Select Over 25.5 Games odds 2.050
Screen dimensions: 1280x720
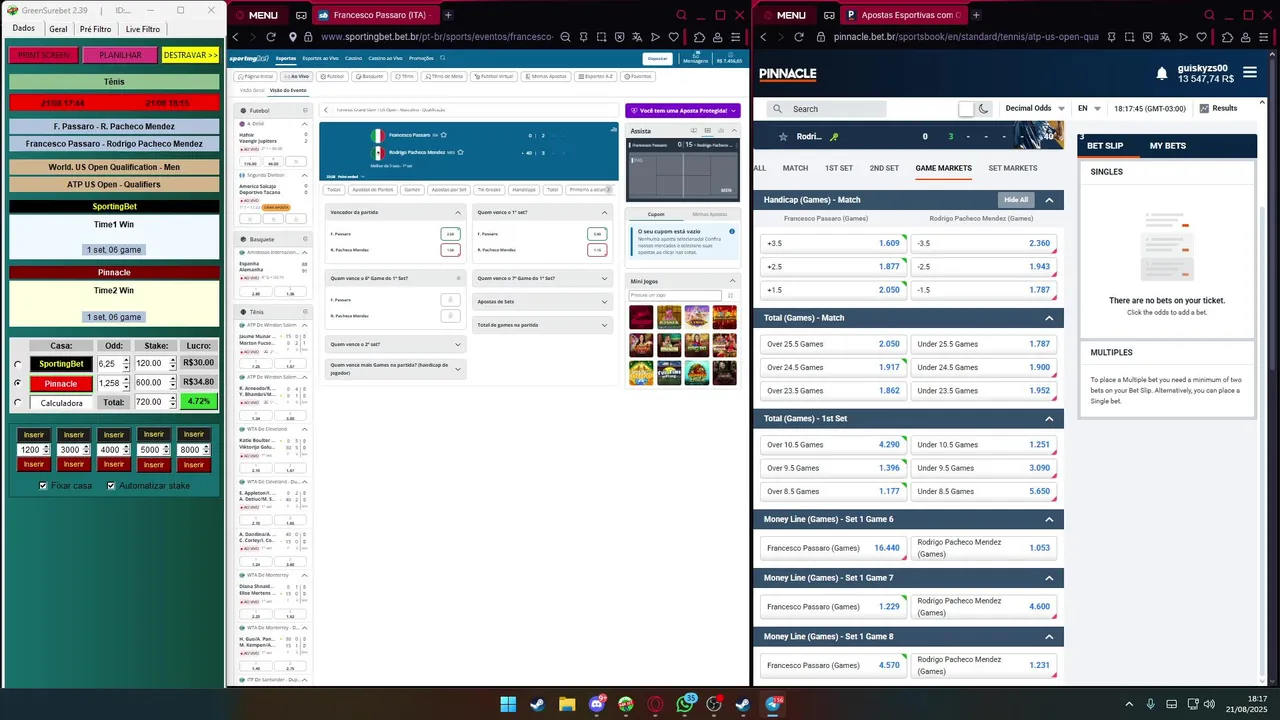tap(832, 344)
